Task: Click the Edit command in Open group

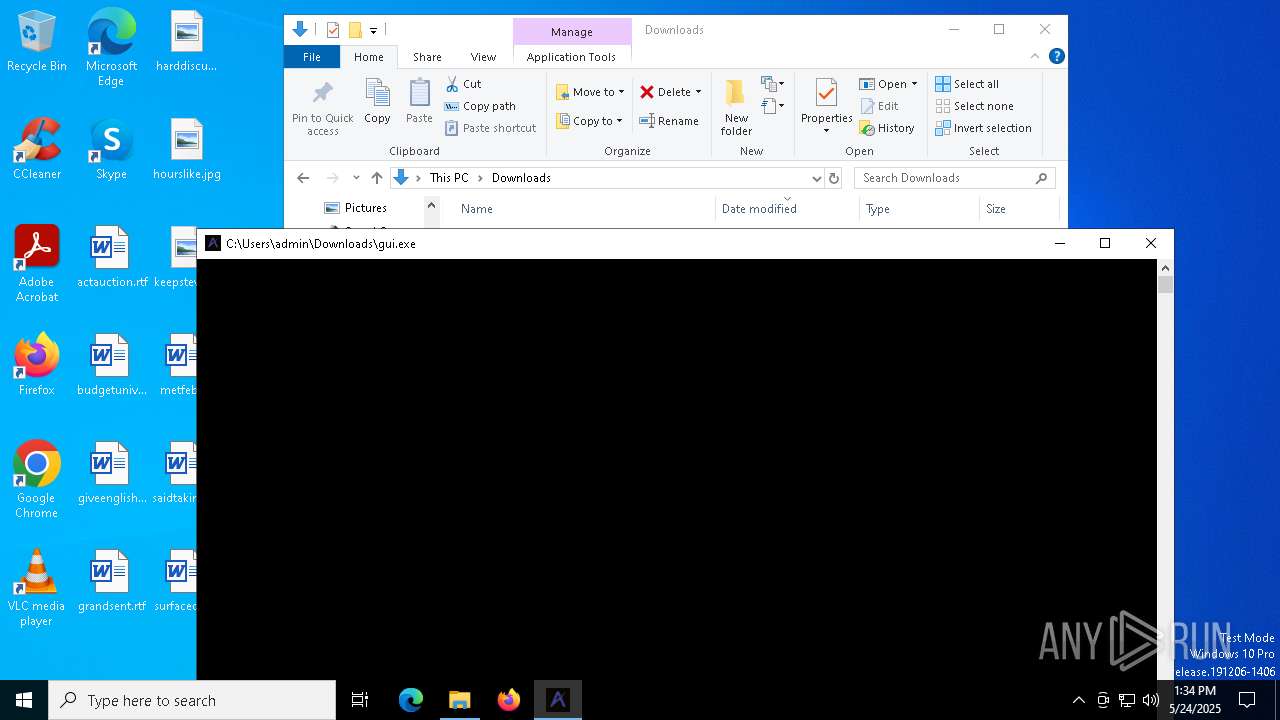Action: coord(879,106)
